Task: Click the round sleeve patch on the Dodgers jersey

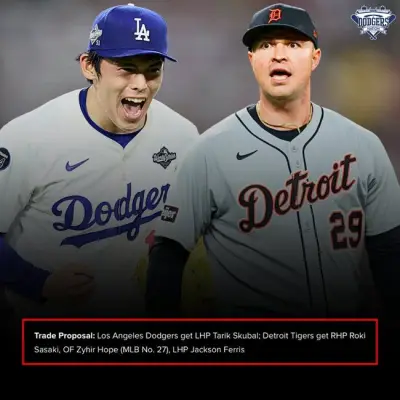Action: click(x=4, y=159)
